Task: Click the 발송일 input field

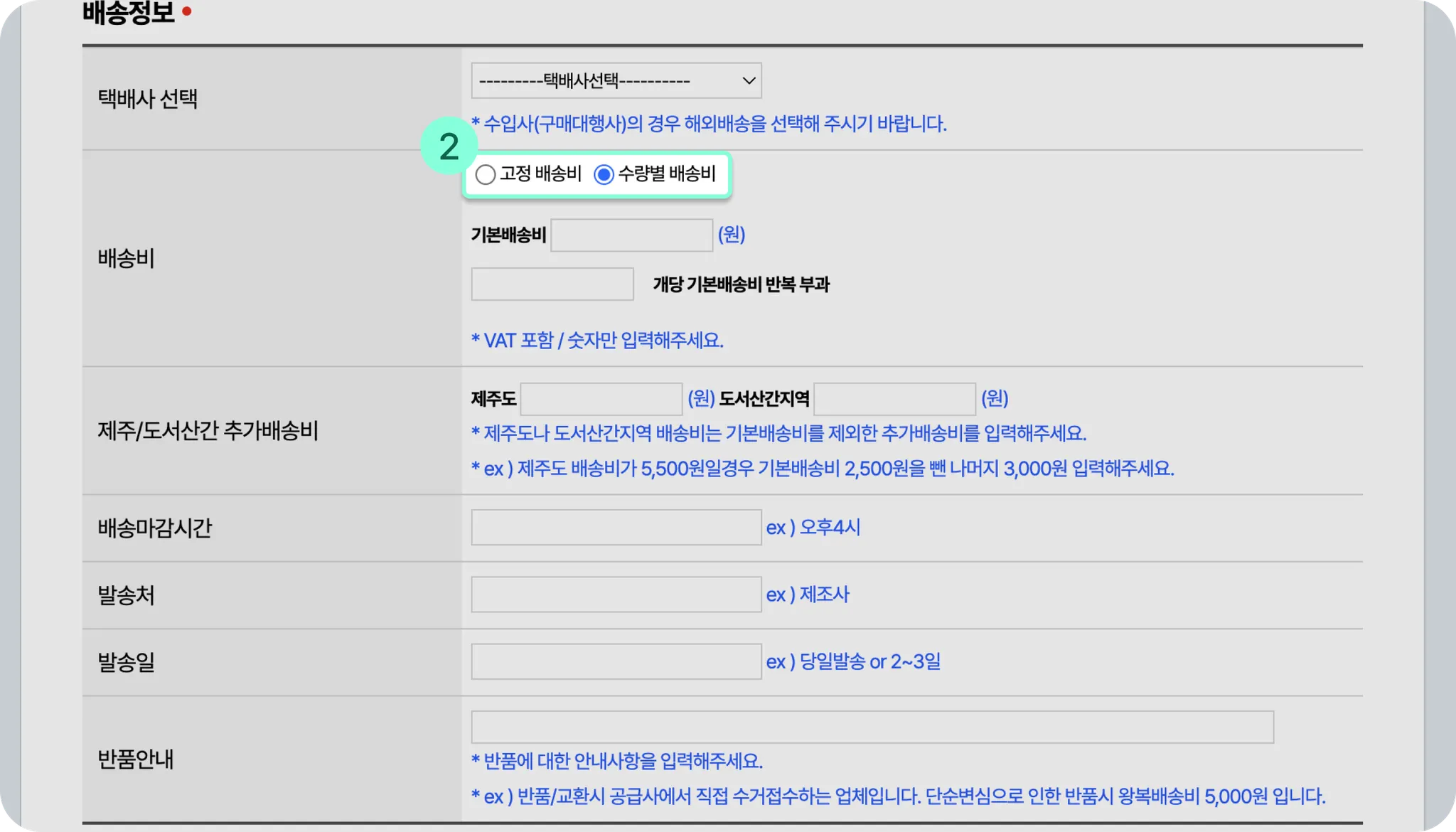Action: pyautogui.click(x=616, y=661)
